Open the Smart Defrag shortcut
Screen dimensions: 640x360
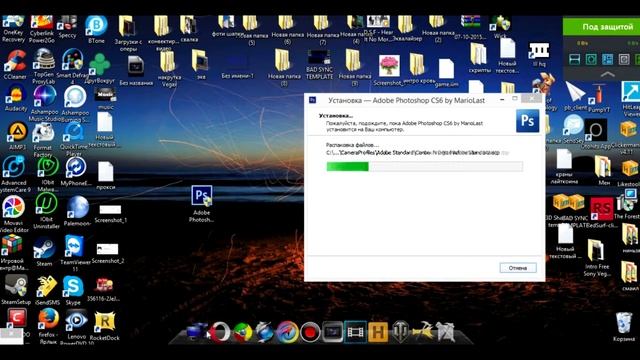coord(72,66)
